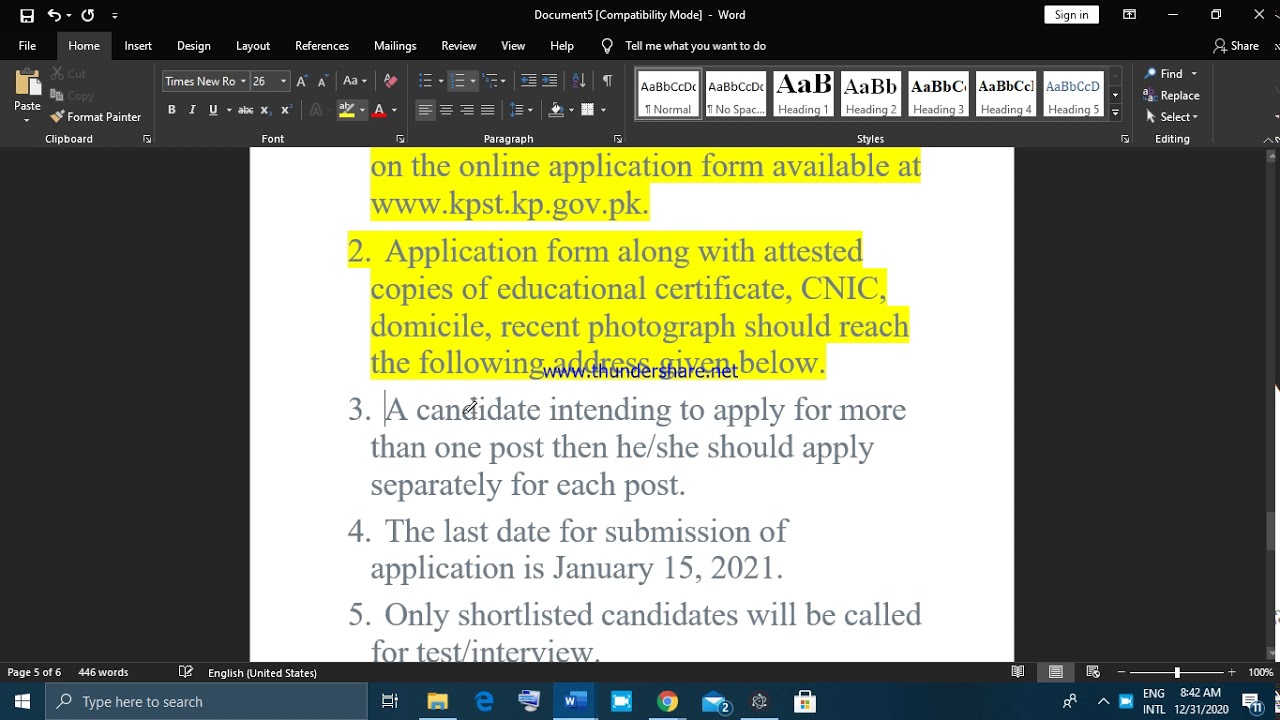Apply the Heading 1 style
The height and width of the screenshot is (720, 1280).
804,94
